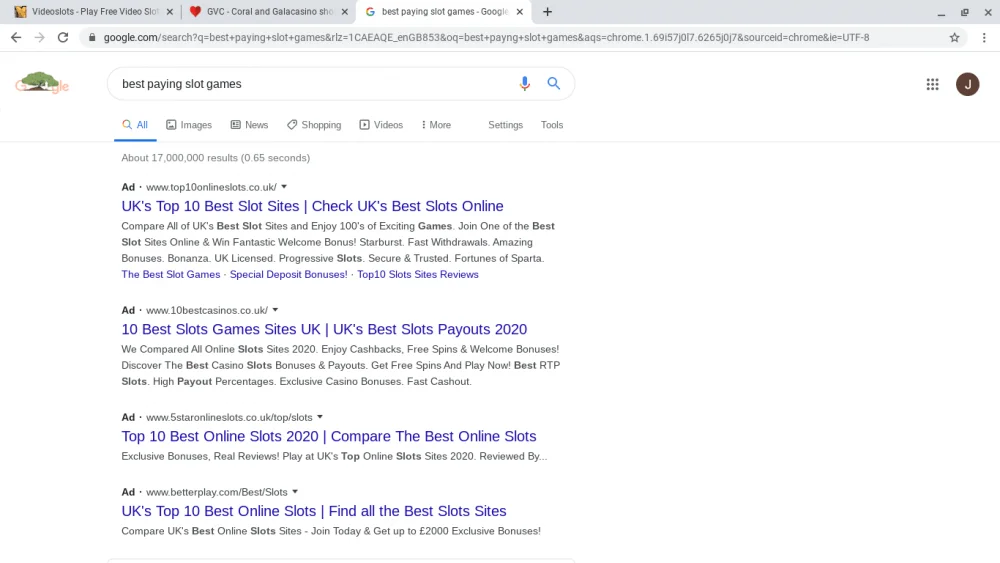1000x563 pixels.
Task: Open Top 10 Best Online Slots 2020 link
Action: click(328, 436)
